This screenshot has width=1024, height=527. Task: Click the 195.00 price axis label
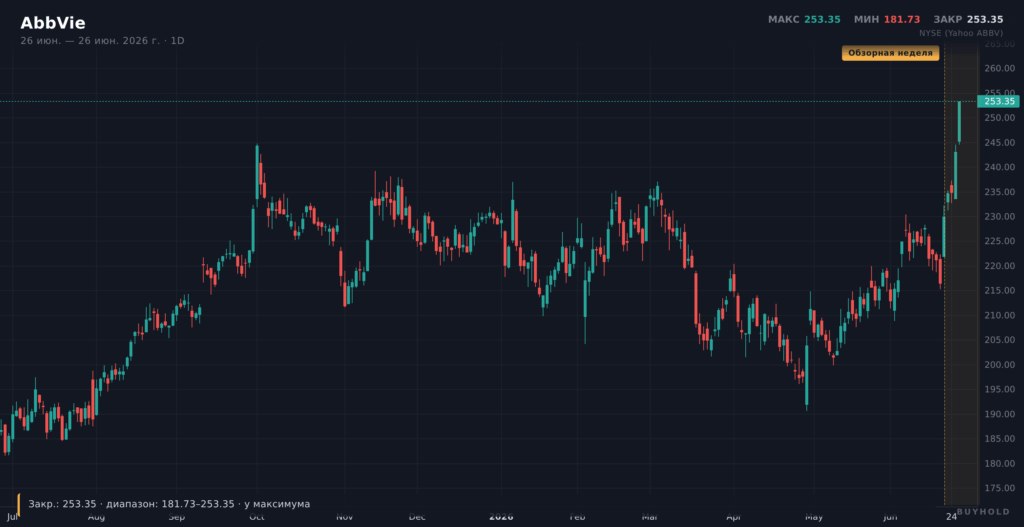(x=999, y=389)
